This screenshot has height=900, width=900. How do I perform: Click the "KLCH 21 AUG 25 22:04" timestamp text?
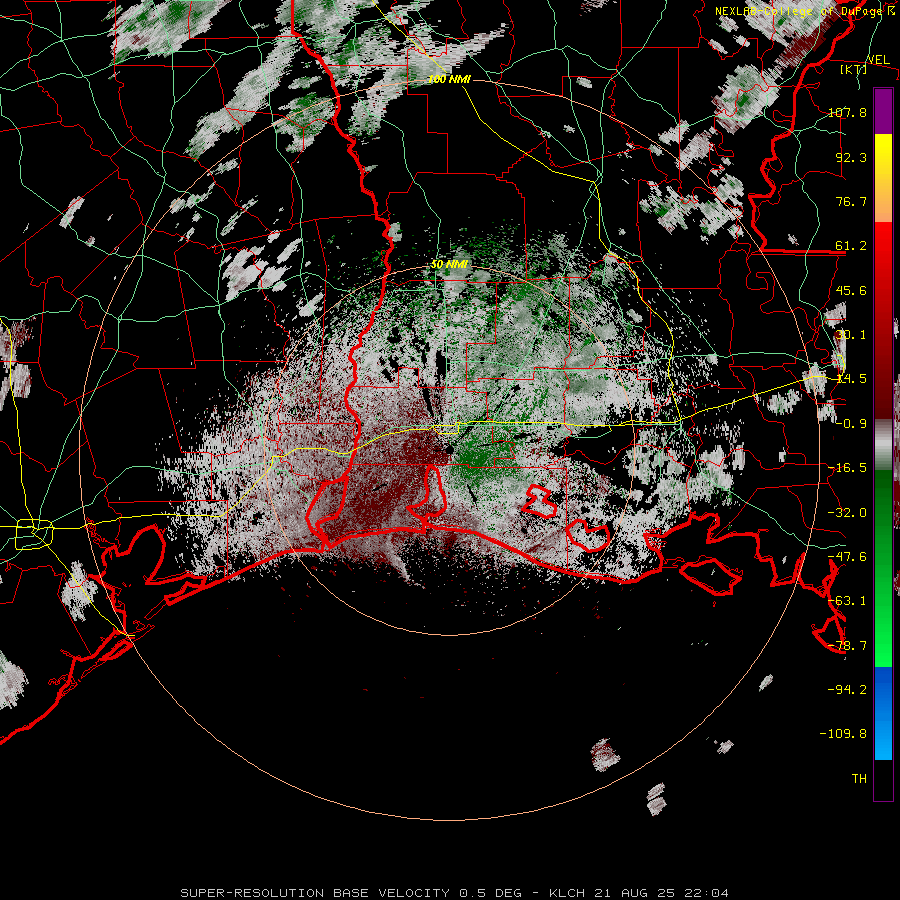pyautogui.click(x=639, y=893)
